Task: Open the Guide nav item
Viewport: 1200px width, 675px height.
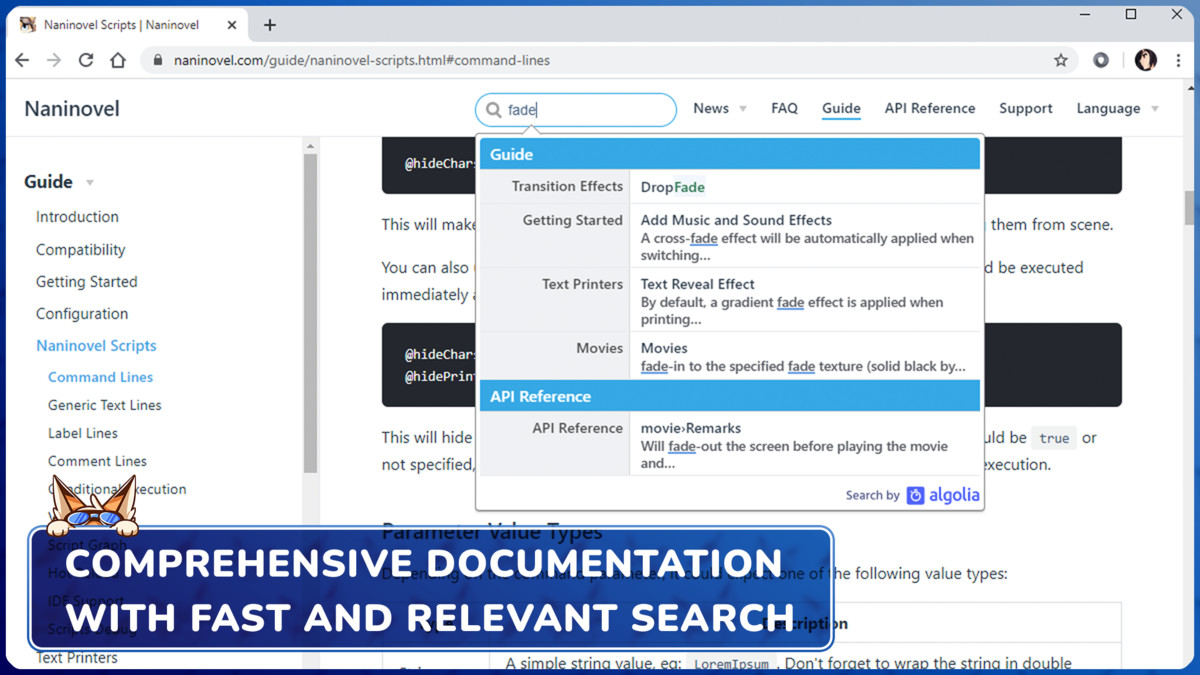Action: (x=841, y=108)
